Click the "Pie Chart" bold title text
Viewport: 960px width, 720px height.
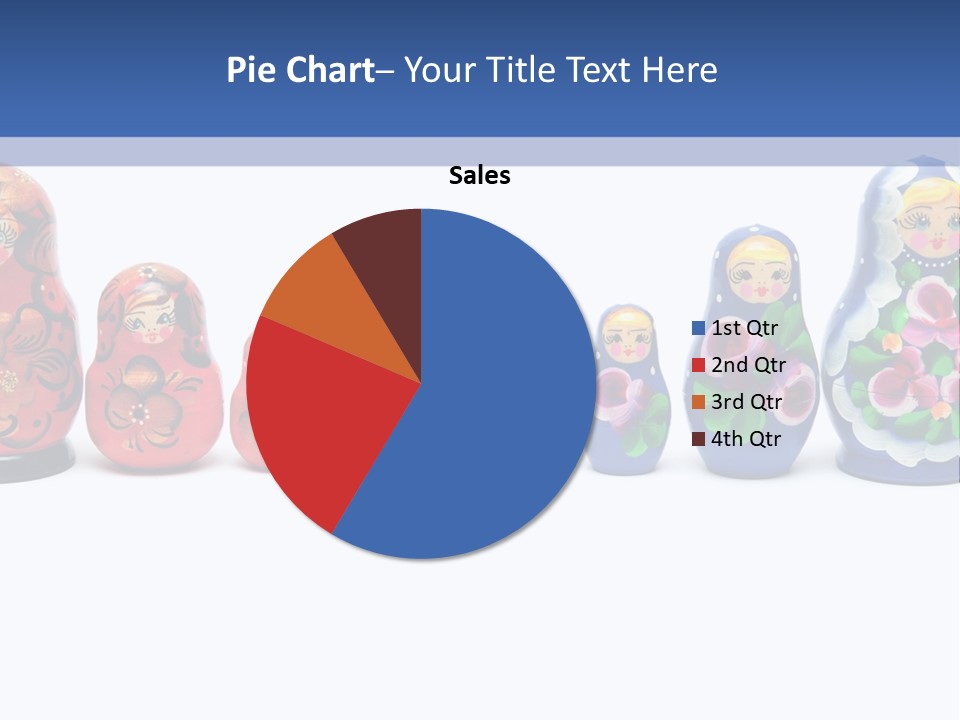[x=299, y=70]
